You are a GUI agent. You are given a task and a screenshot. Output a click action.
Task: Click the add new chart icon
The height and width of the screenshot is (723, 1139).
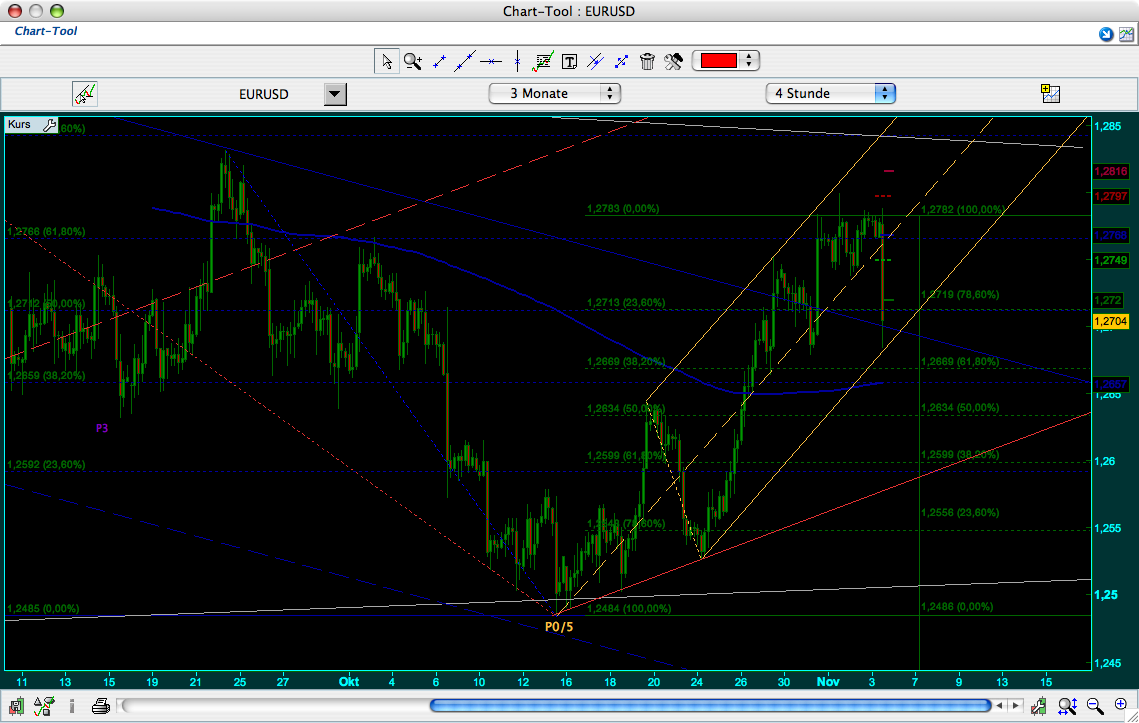tap(1050, 93)
